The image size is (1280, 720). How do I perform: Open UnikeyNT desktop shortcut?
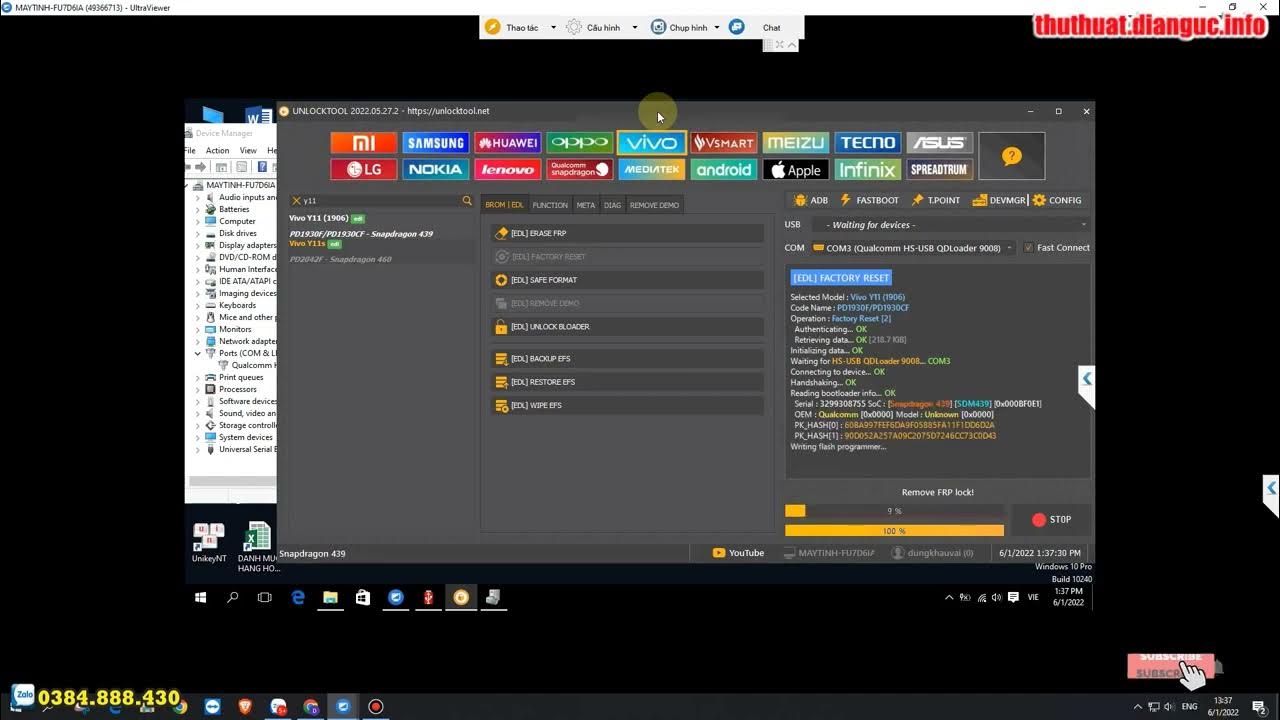tap(209, 542)
